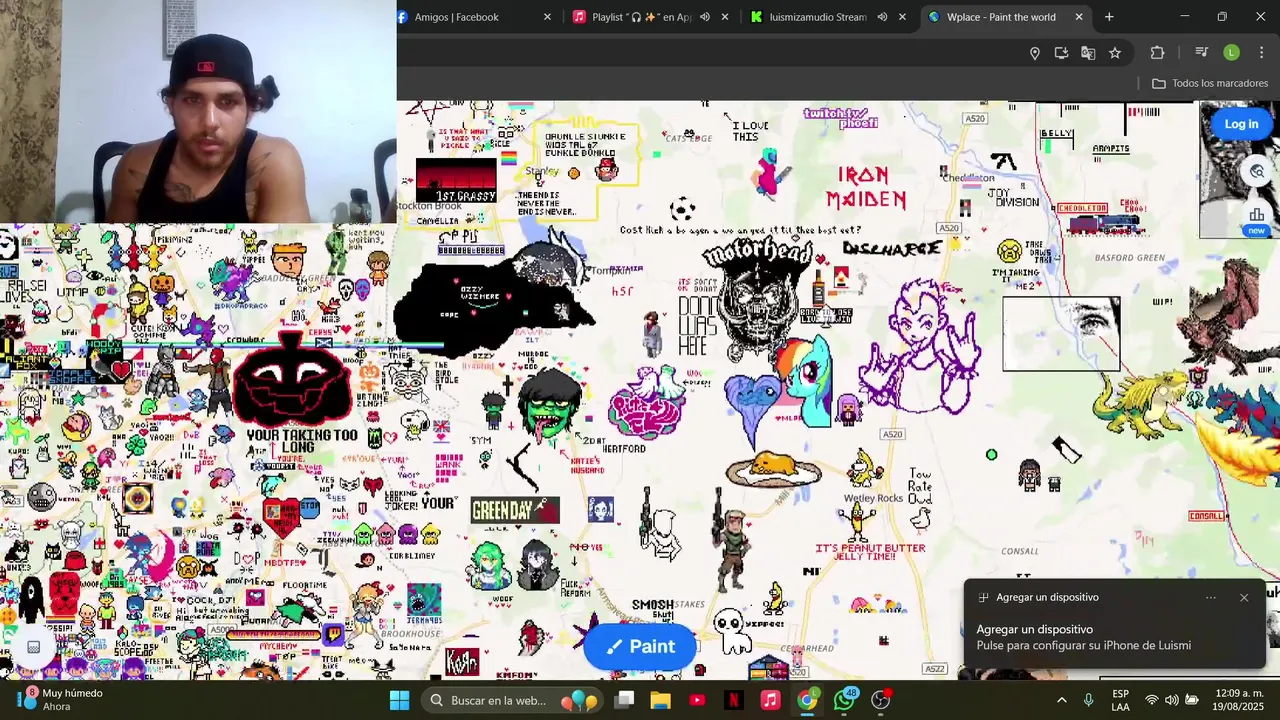Mute audio on the luismizamudio Stream tab
This screenshot has height=720, width=1280.
[x=882, y=17]
